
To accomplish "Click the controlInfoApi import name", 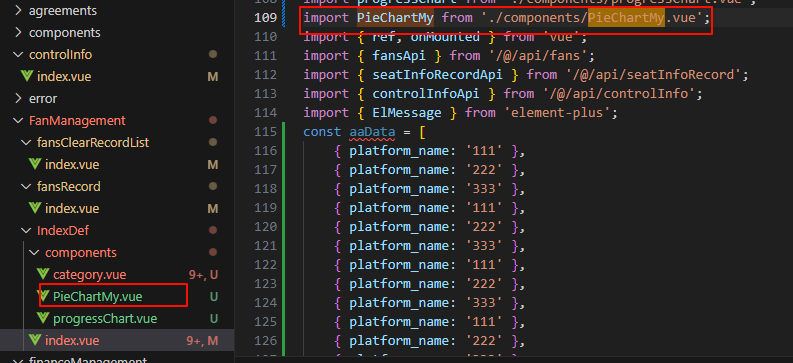I will coord(426,94).
